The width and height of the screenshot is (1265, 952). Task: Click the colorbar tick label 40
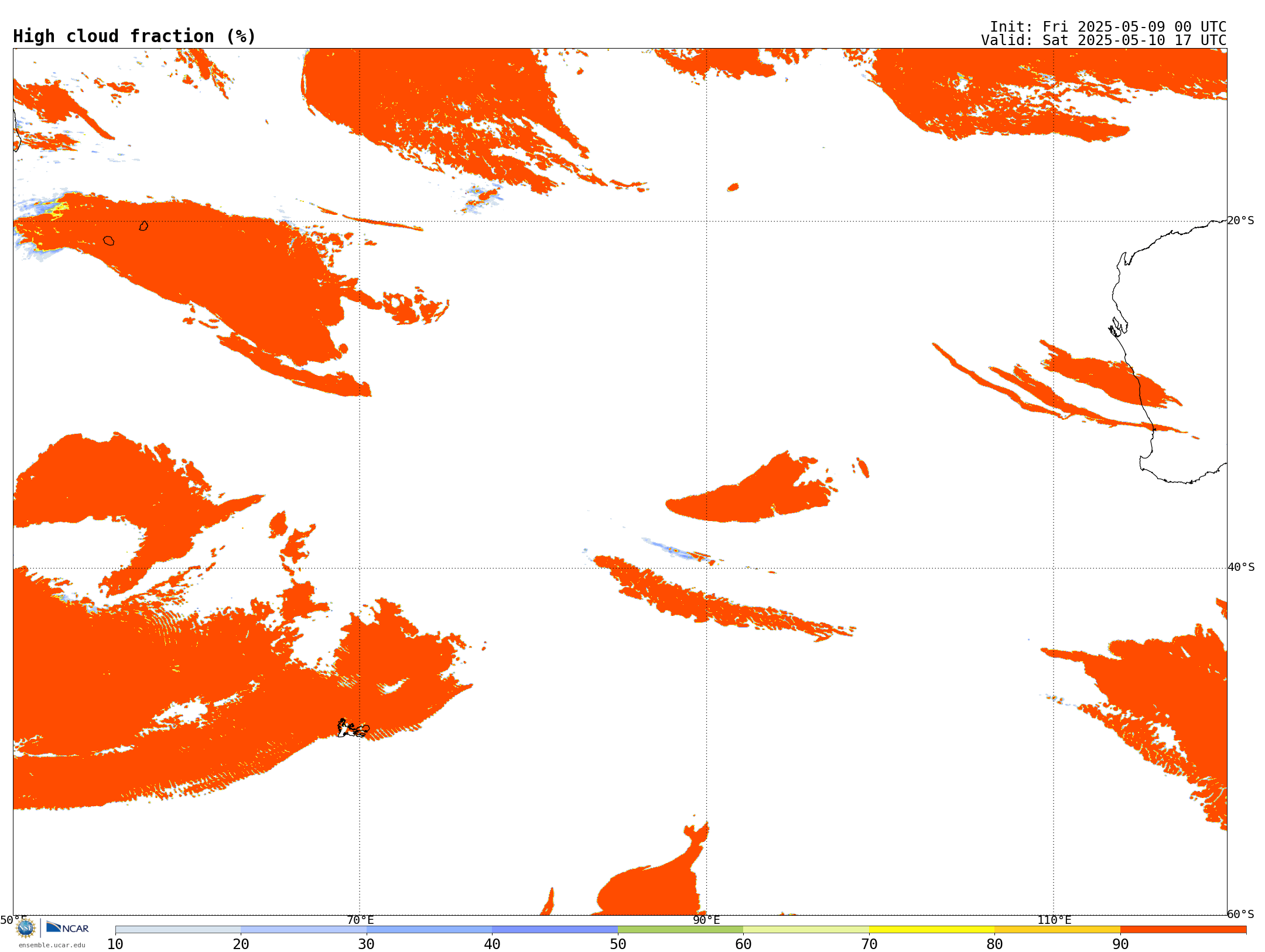[x=492, y=944]
